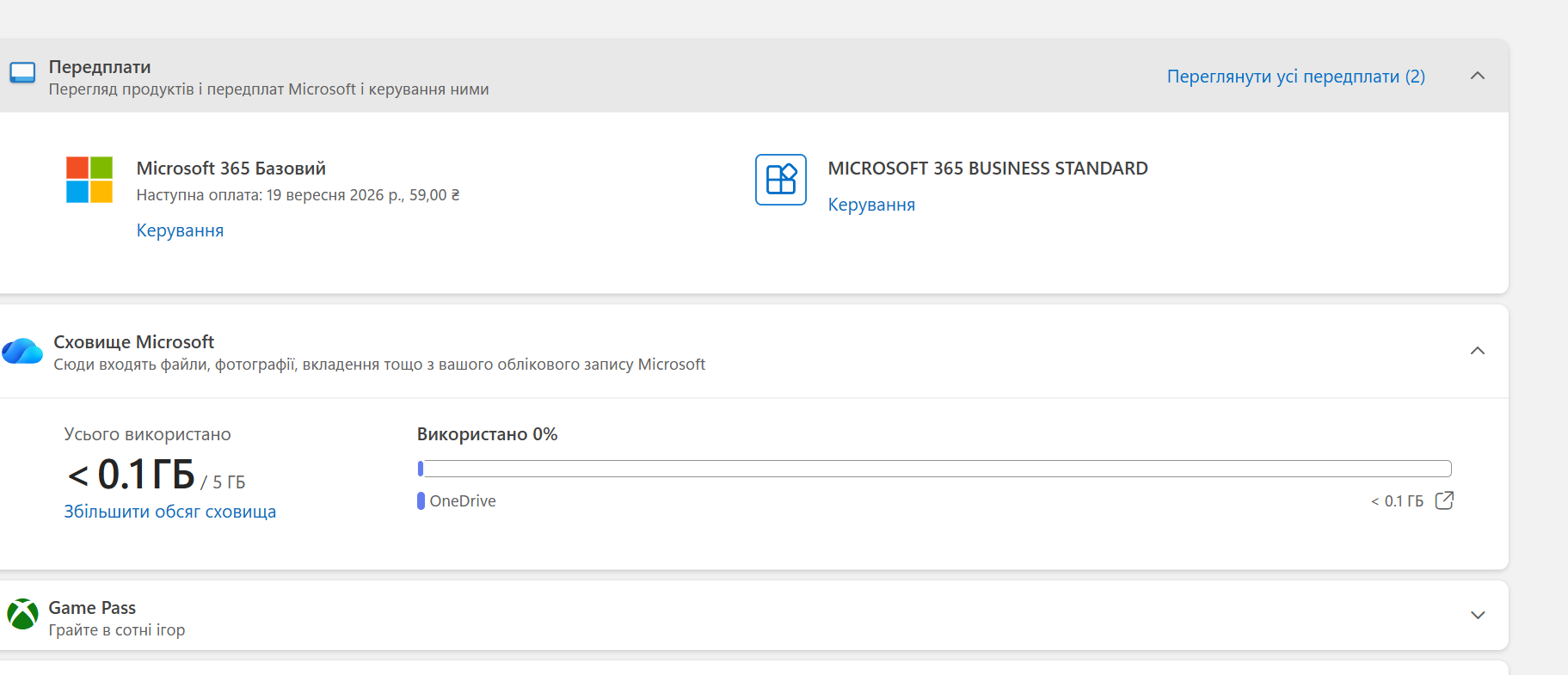Image resolution: width=1568 pixels, height=675 pixels.
Task: Click the large < 0.1 ГБ value
Action: pos(132,475)
